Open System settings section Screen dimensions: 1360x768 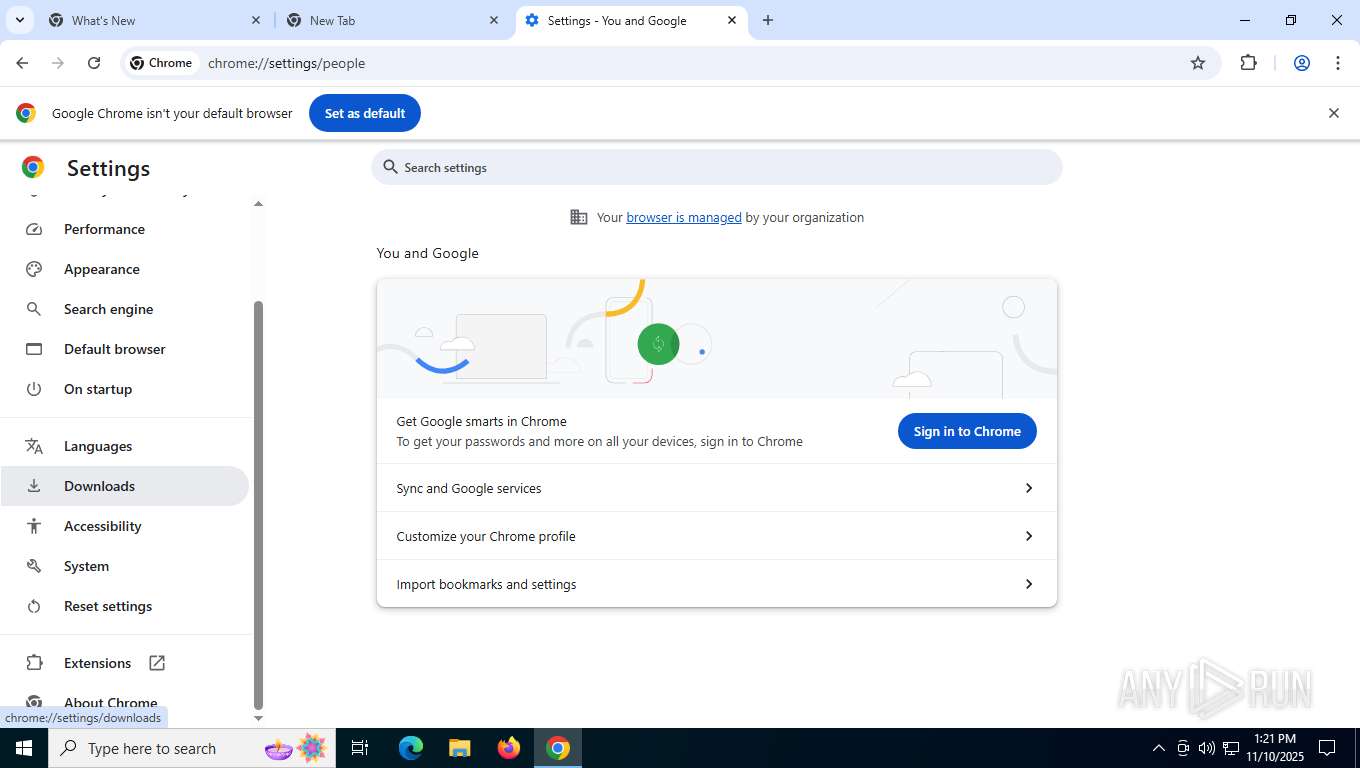pos(124,566)
